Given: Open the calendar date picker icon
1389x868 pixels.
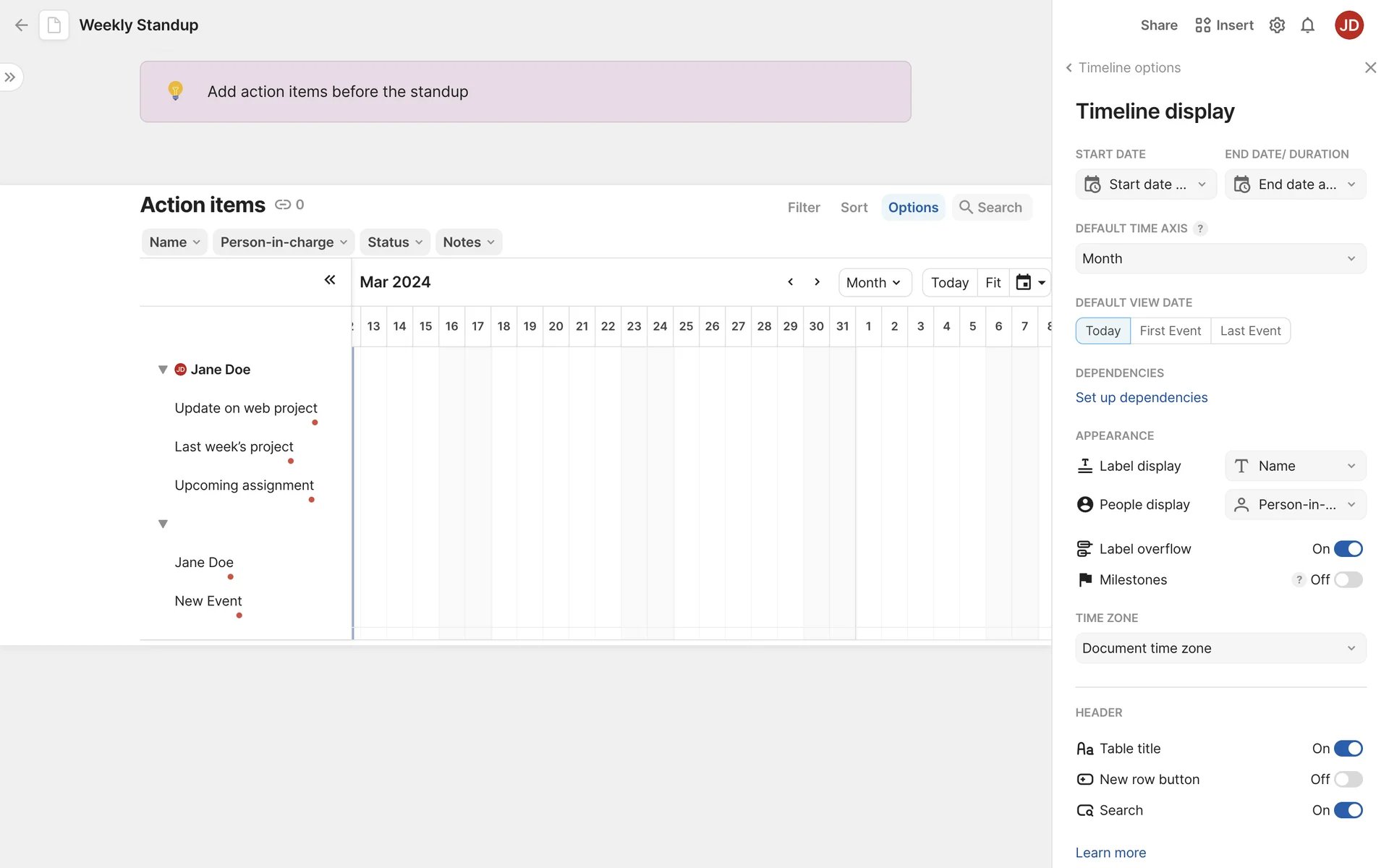Looking at the screenshot, I should pyautogui.click(x=1024, y=282).
